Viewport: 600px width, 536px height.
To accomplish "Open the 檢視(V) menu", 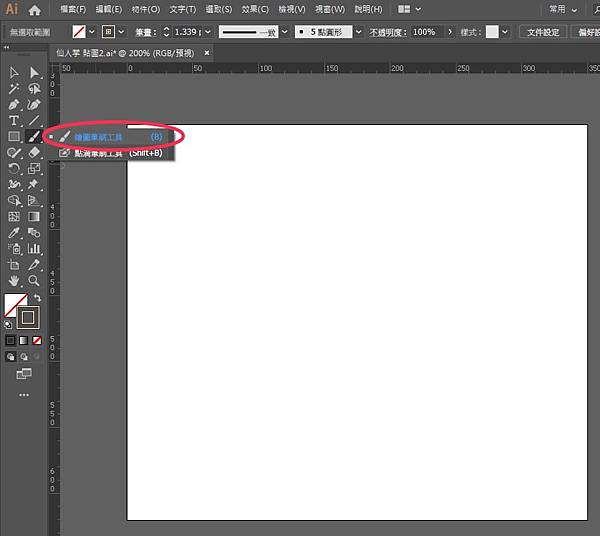I will click(292, 9).
